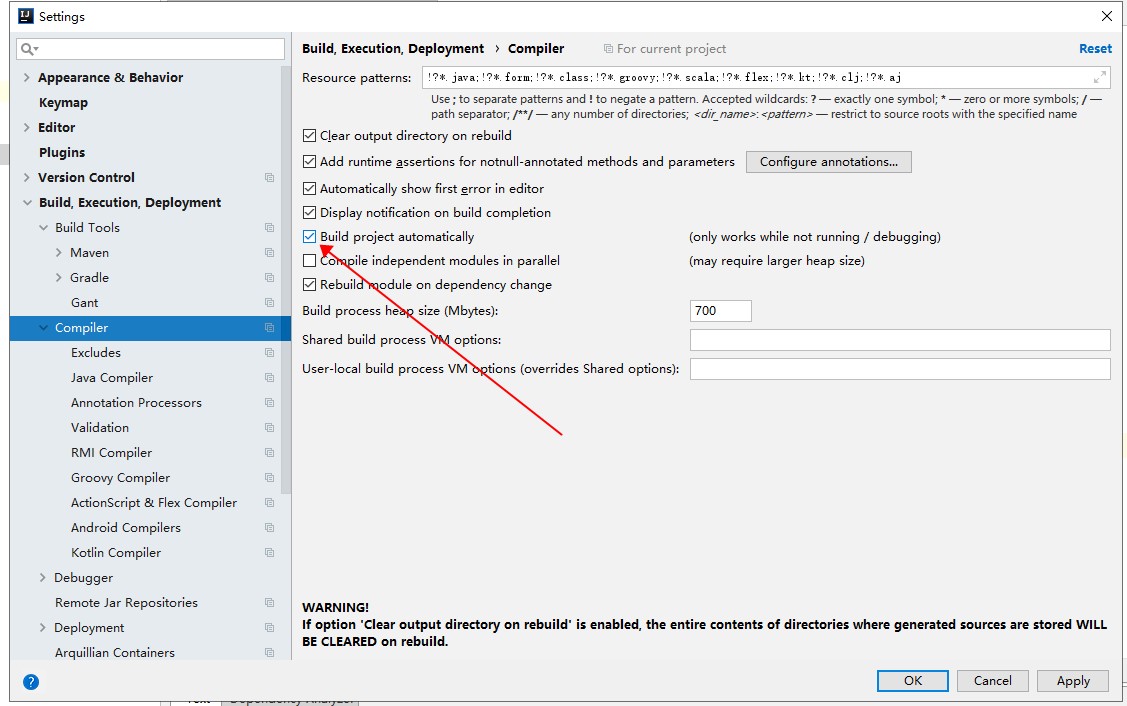Select the Plugins settings item
The image size is (1127, 706).
click(x=62, y=153)
